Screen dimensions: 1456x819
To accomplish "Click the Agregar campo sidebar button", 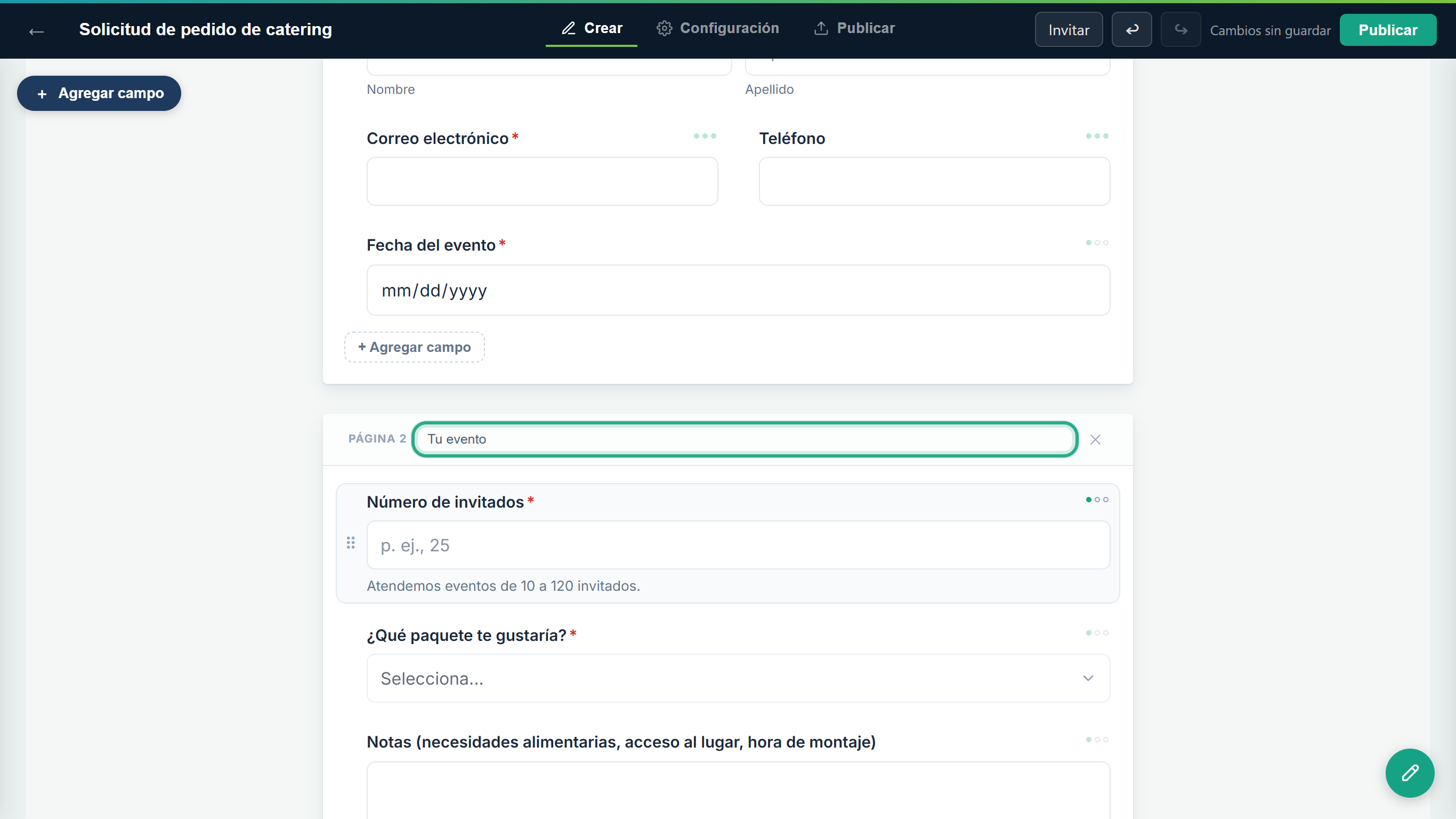I will (99, 93).
